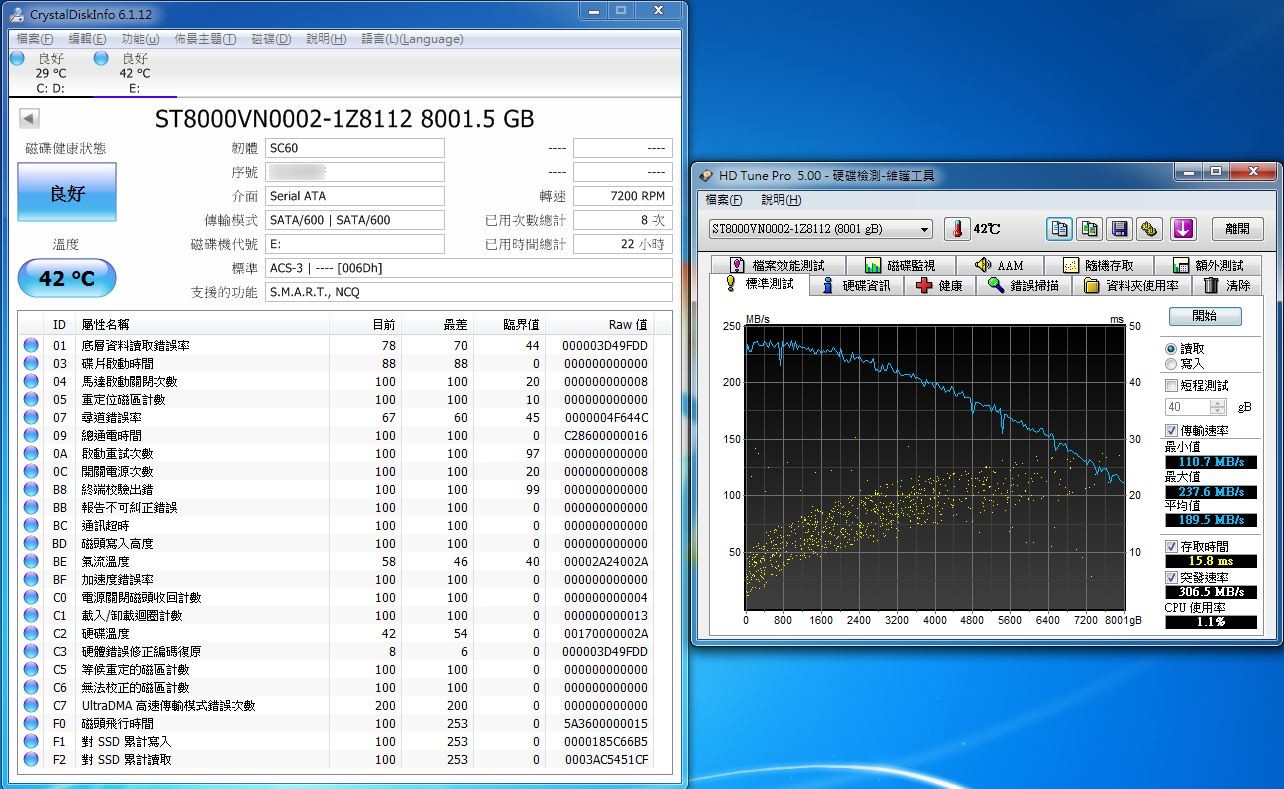Open the HD Tune options tools icon
1284x789 pixels.
(x=1150, y=228)
